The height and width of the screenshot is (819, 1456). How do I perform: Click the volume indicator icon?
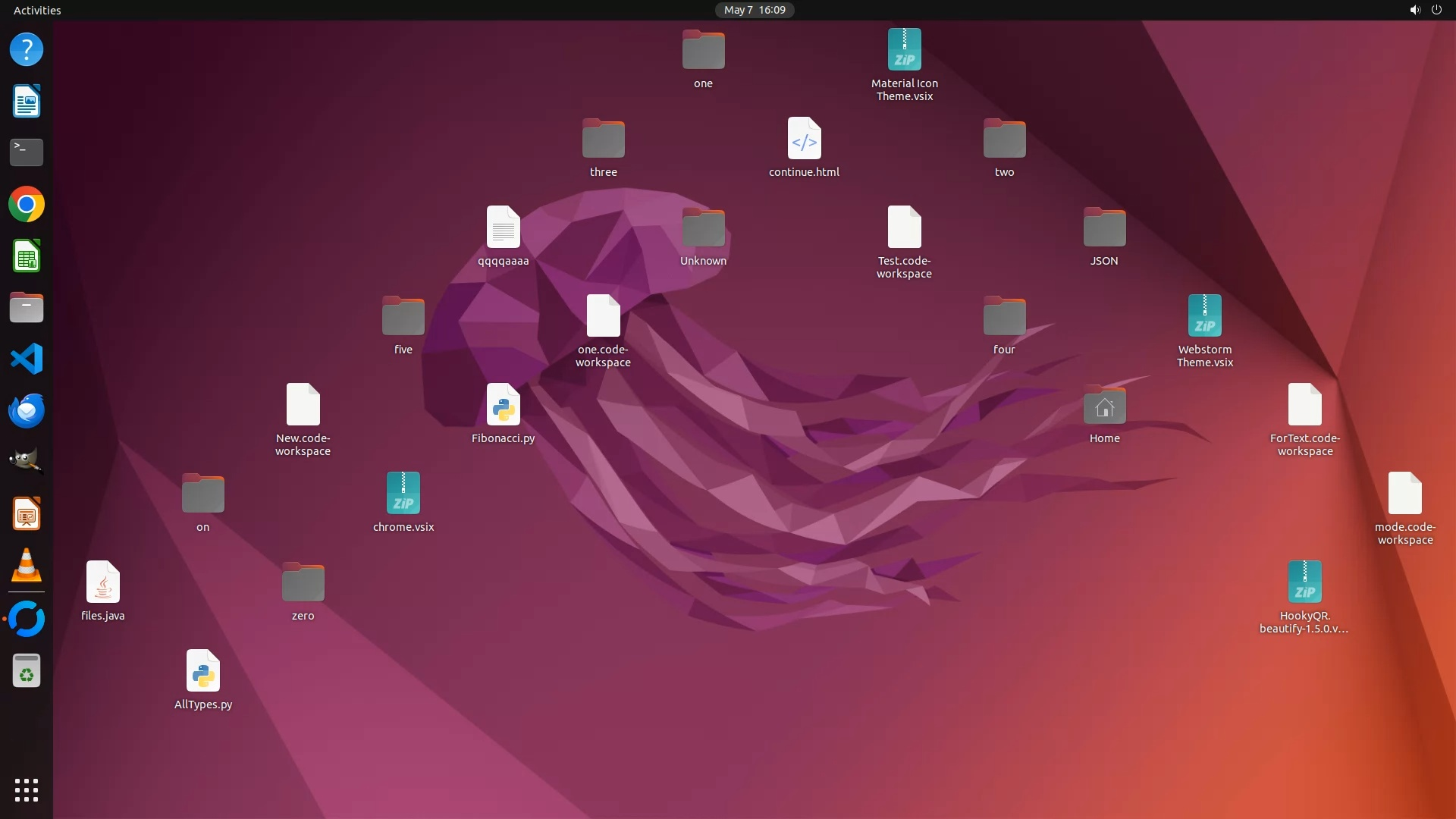(1414, 10)
